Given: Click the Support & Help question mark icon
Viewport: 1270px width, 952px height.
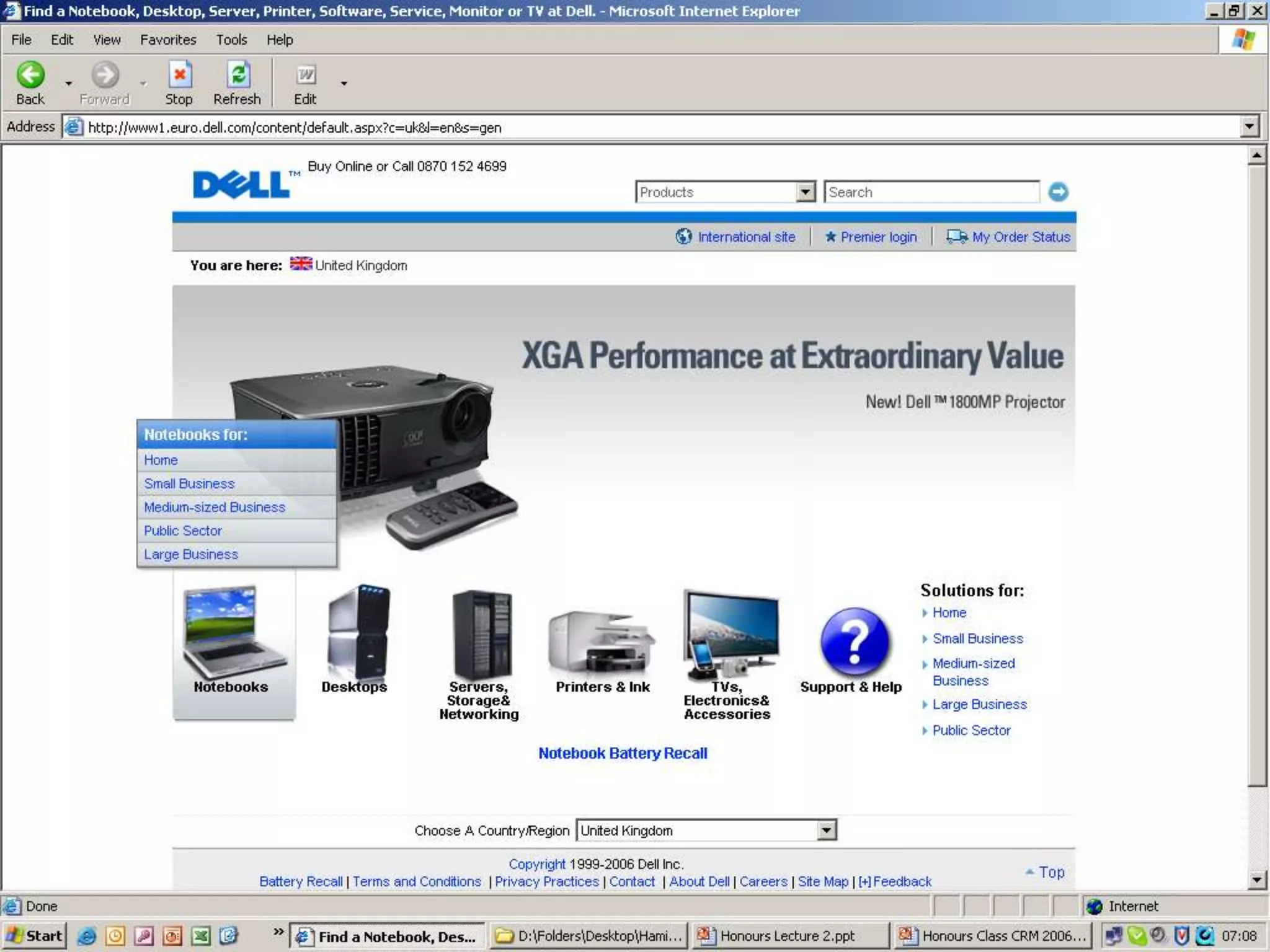Looking at the screenshot, I should click(853, 641).
